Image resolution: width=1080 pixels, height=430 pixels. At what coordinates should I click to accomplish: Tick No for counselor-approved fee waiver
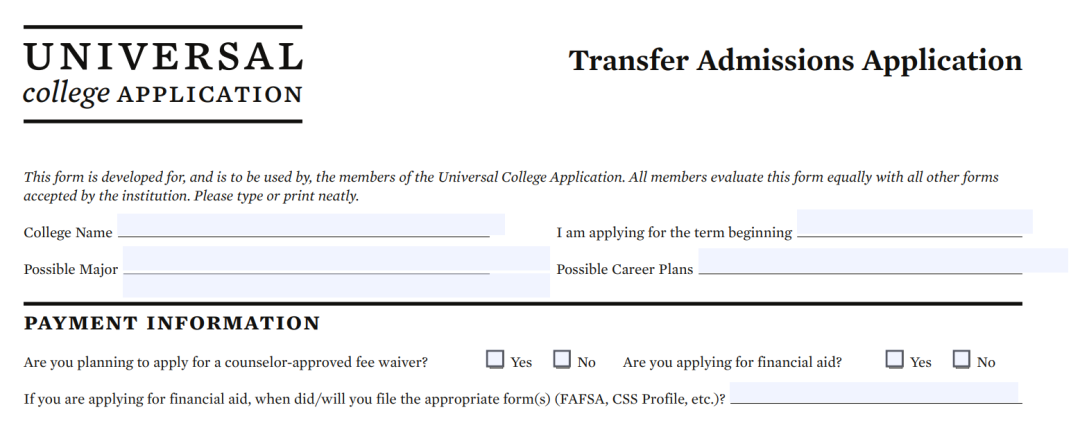562,359
